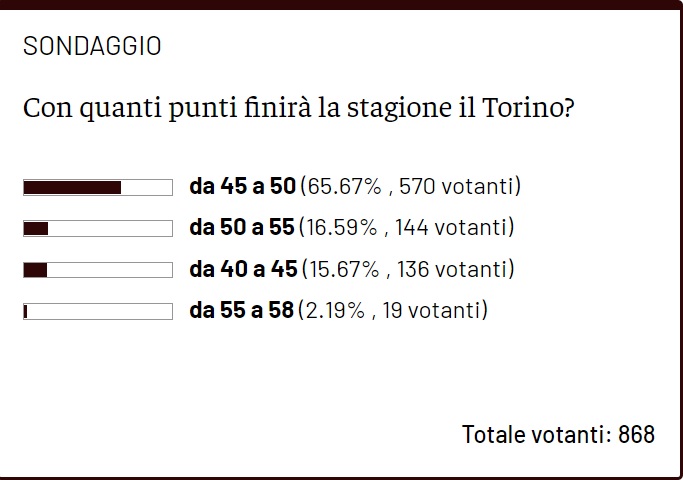
Task: Click the progress bar for da 50 a 55
Action: coord(98,228)
